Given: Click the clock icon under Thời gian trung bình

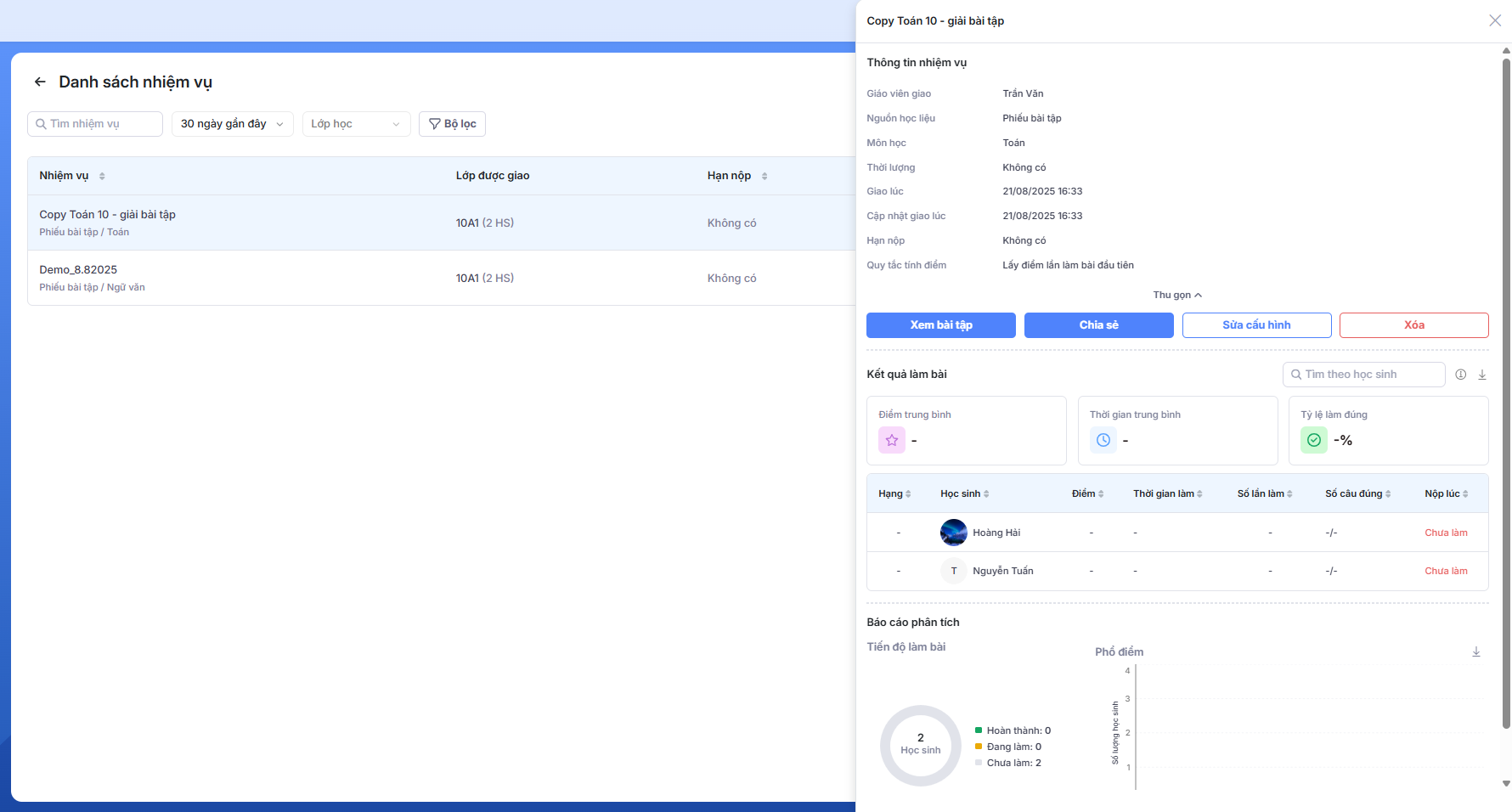Looking at the screenshot, I should (1103, 440).
